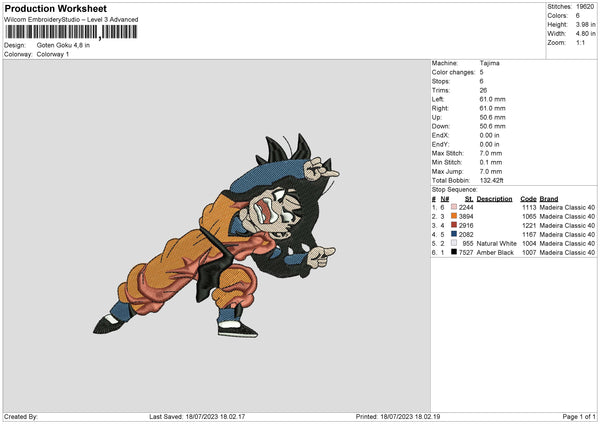
Task: Click the 'Natural White' description text
Action: point(497,243)
